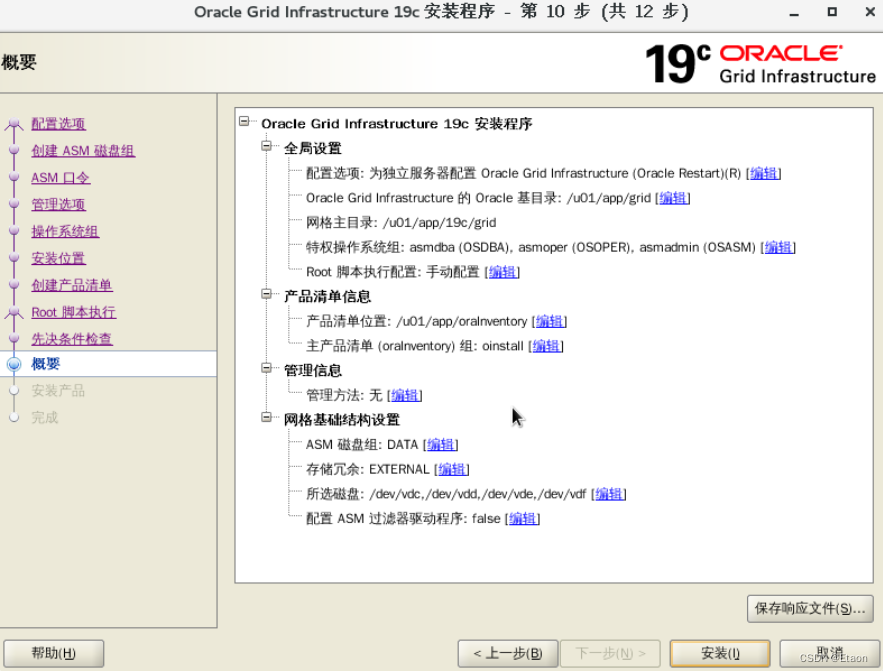Jump to the Root 脚本执行 step
The width and height of the screenshot is (883, 672).
74,312
